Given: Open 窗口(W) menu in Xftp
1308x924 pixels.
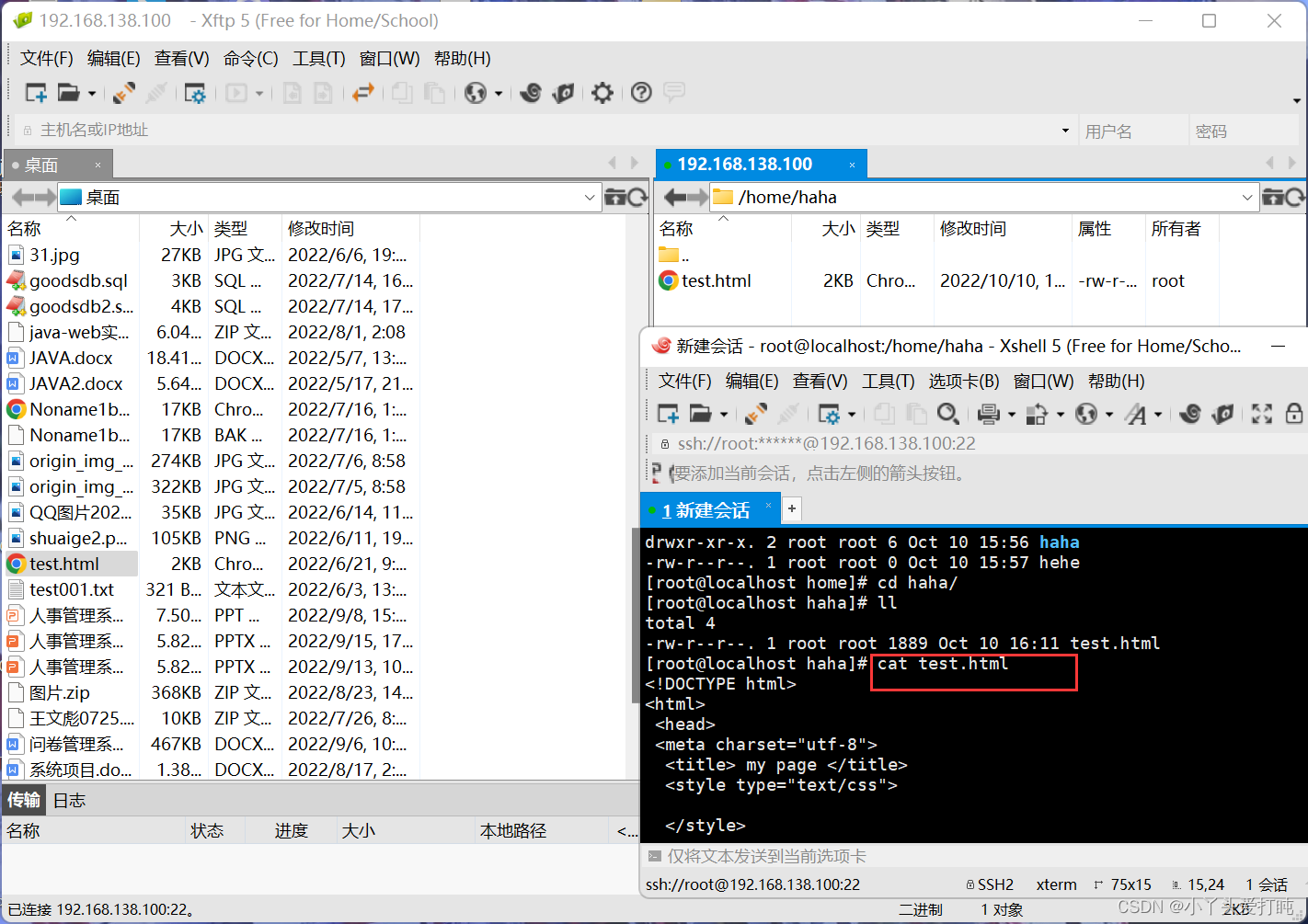Looking at the screenshot, I should [390, 59].
